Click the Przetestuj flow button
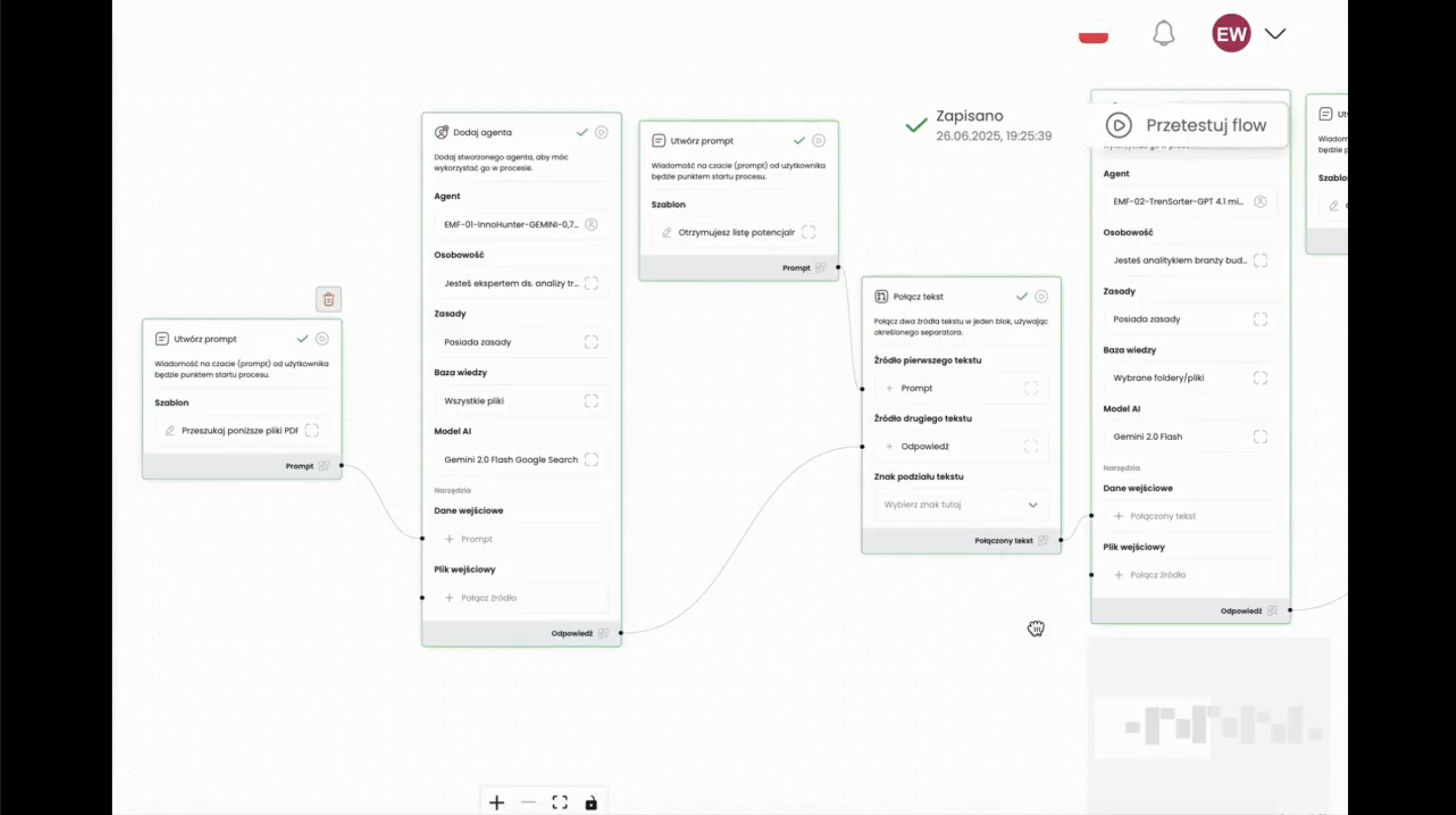Screen dimensions: 1456x815 click(x=1187, y=125)
